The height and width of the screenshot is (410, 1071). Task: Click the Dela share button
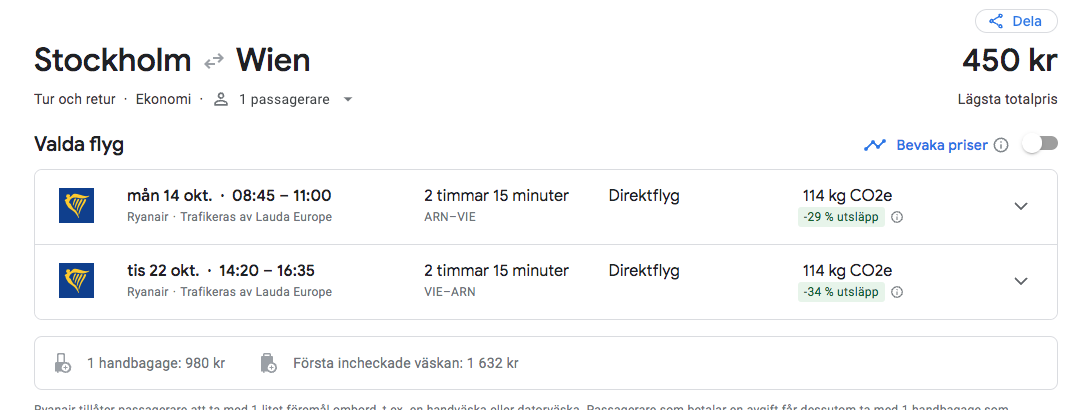[1016, 21]
